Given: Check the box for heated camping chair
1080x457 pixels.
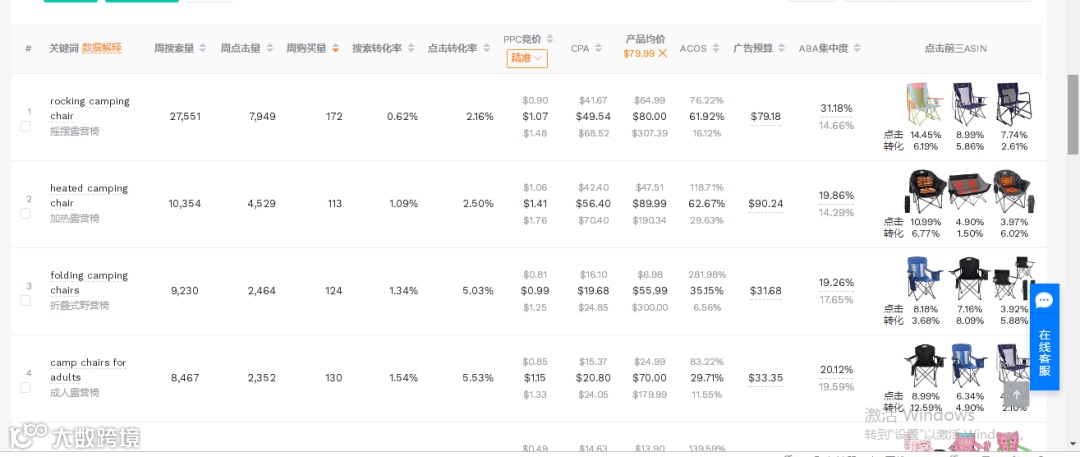Looking at the screenshot, I should coord(25,214).
